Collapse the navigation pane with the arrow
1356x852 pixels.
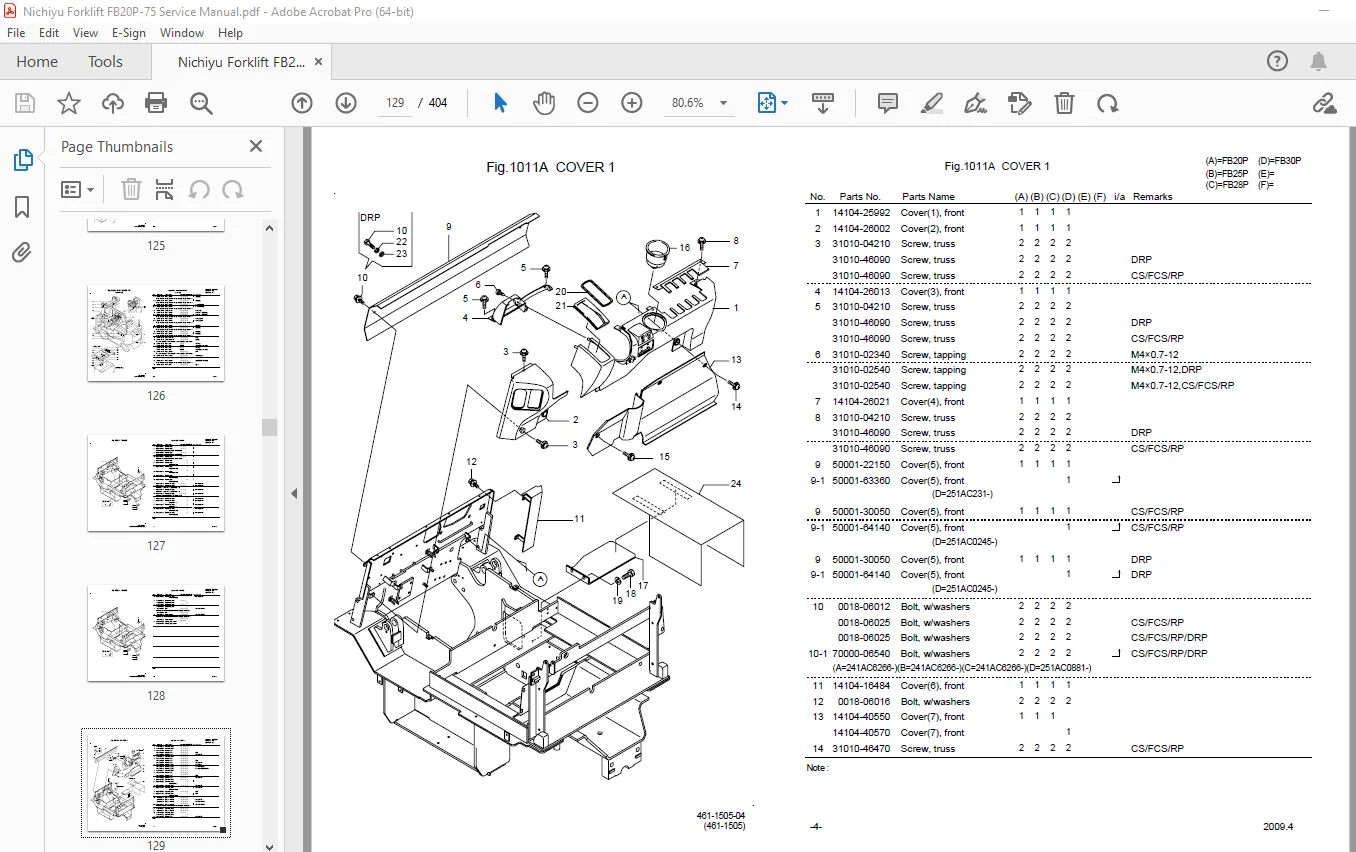pyautogui.click(x=294, y=493)
